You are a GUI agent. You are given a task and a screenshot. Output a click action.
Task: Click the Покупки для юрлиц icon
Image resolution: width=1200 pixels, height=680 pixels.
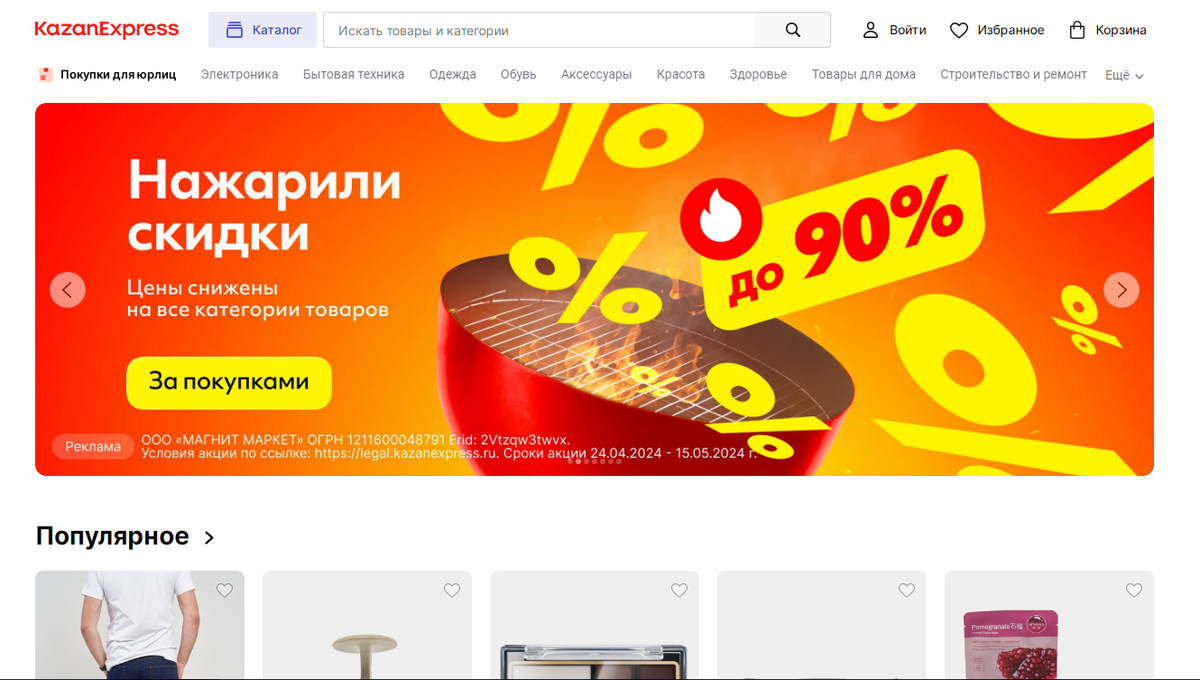click(45, 74)
